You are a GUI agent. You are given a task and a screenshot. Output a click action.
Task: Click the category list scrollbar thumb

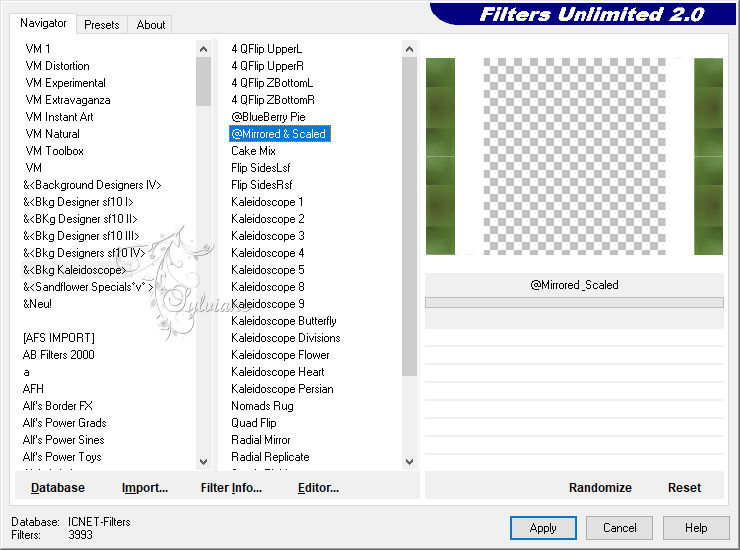coord(203,81)
